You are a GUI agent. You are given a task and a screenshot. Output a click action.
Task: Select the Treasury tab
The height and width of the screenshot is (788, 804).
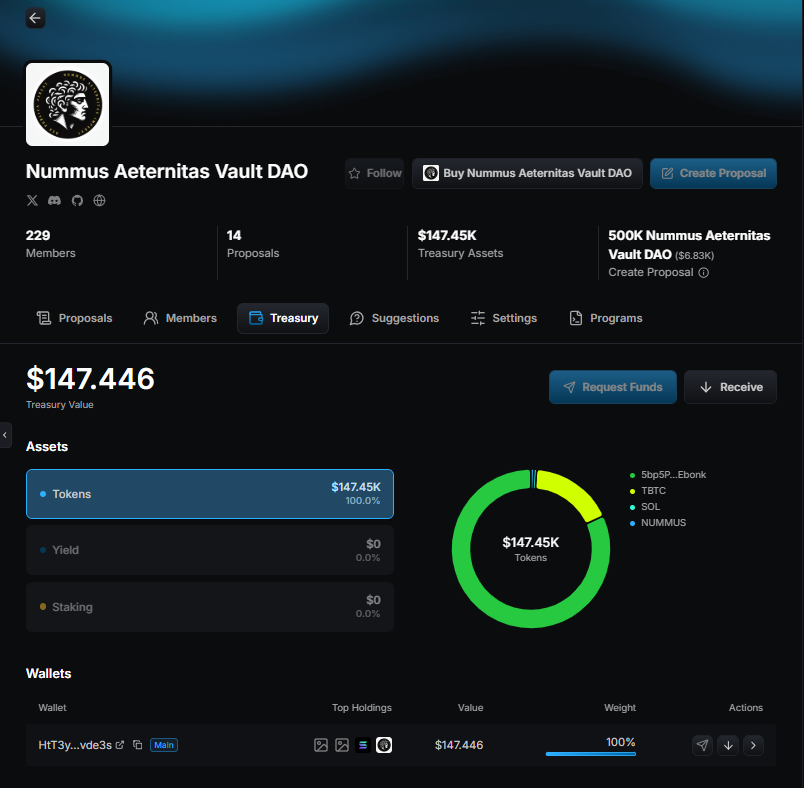[x=283, y=318]
